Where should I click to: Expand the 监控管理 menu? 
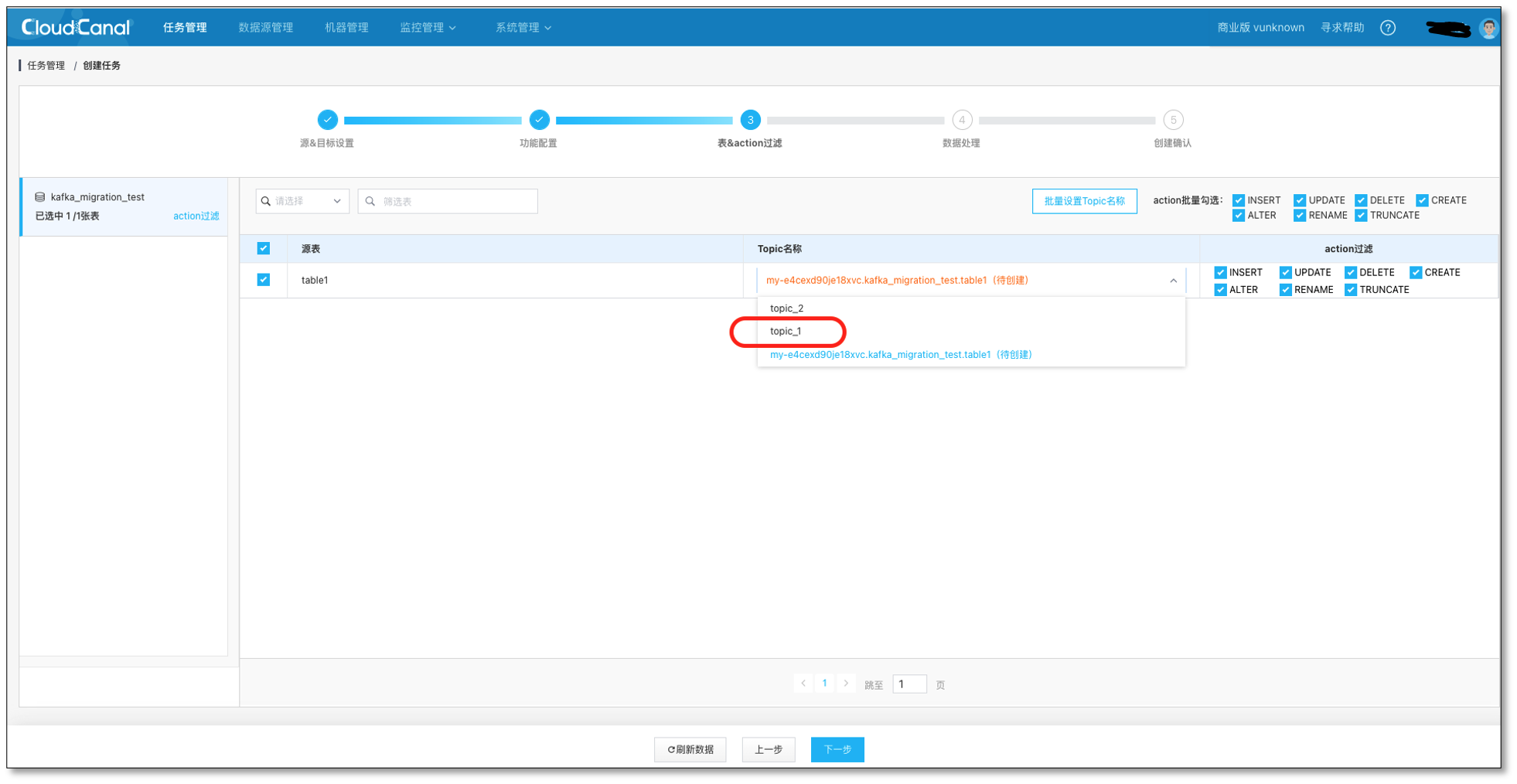coord(427,28)
